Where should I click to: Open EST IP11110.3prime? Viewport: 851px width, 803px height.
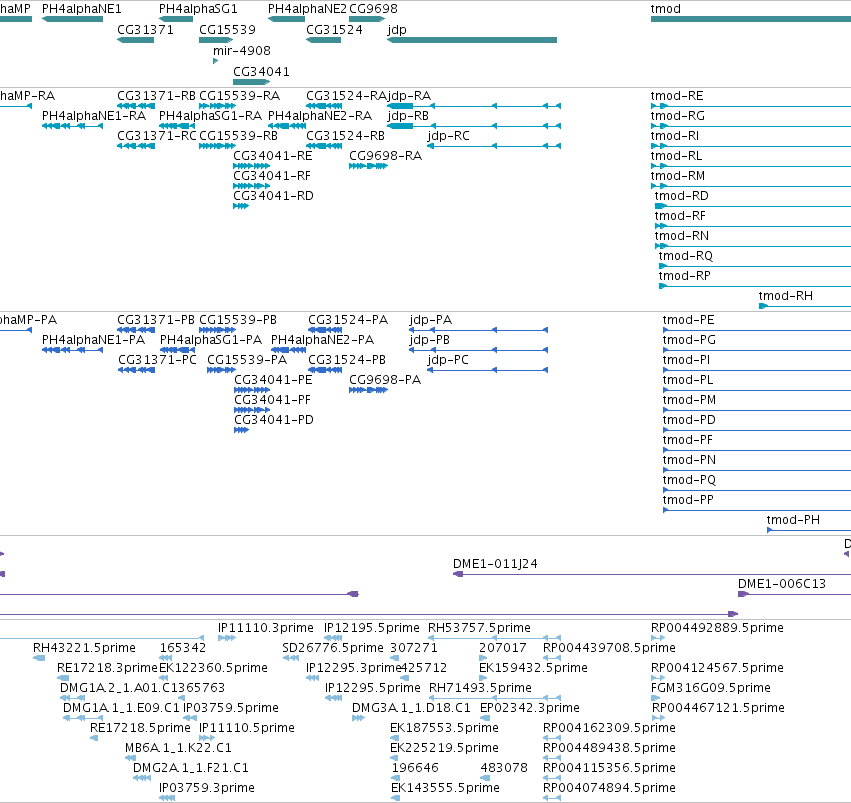tap(266, 628)
